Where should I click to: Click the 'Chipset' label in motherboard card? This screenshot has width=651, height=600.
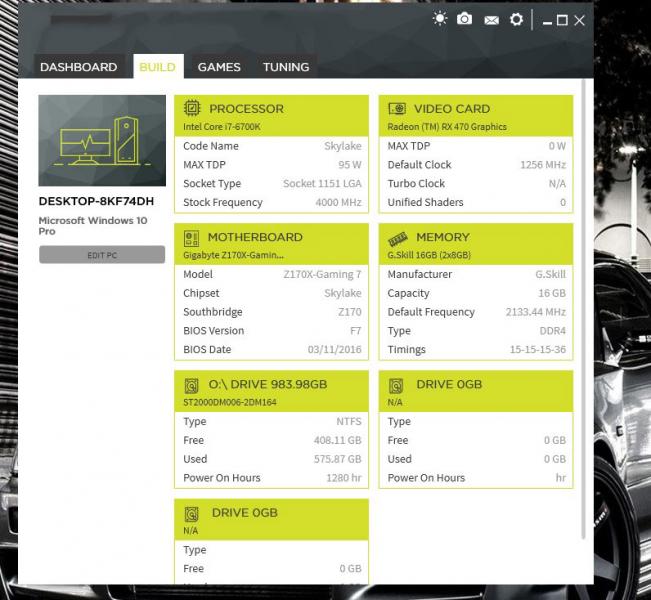pyautogui.click(x=201, y=293)
